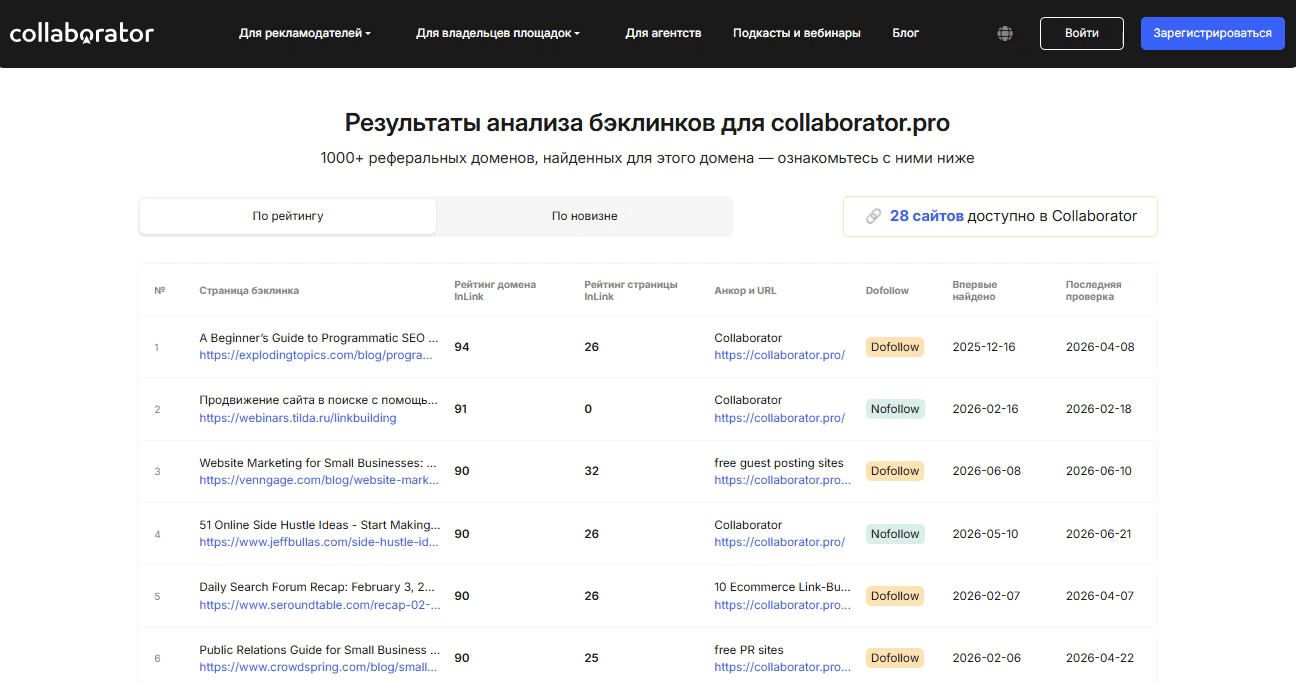The height and width of the screenshot is (684, 1296).
Task: Click the Рейтинг страницы InLink column header
Action: coord(631,291)
